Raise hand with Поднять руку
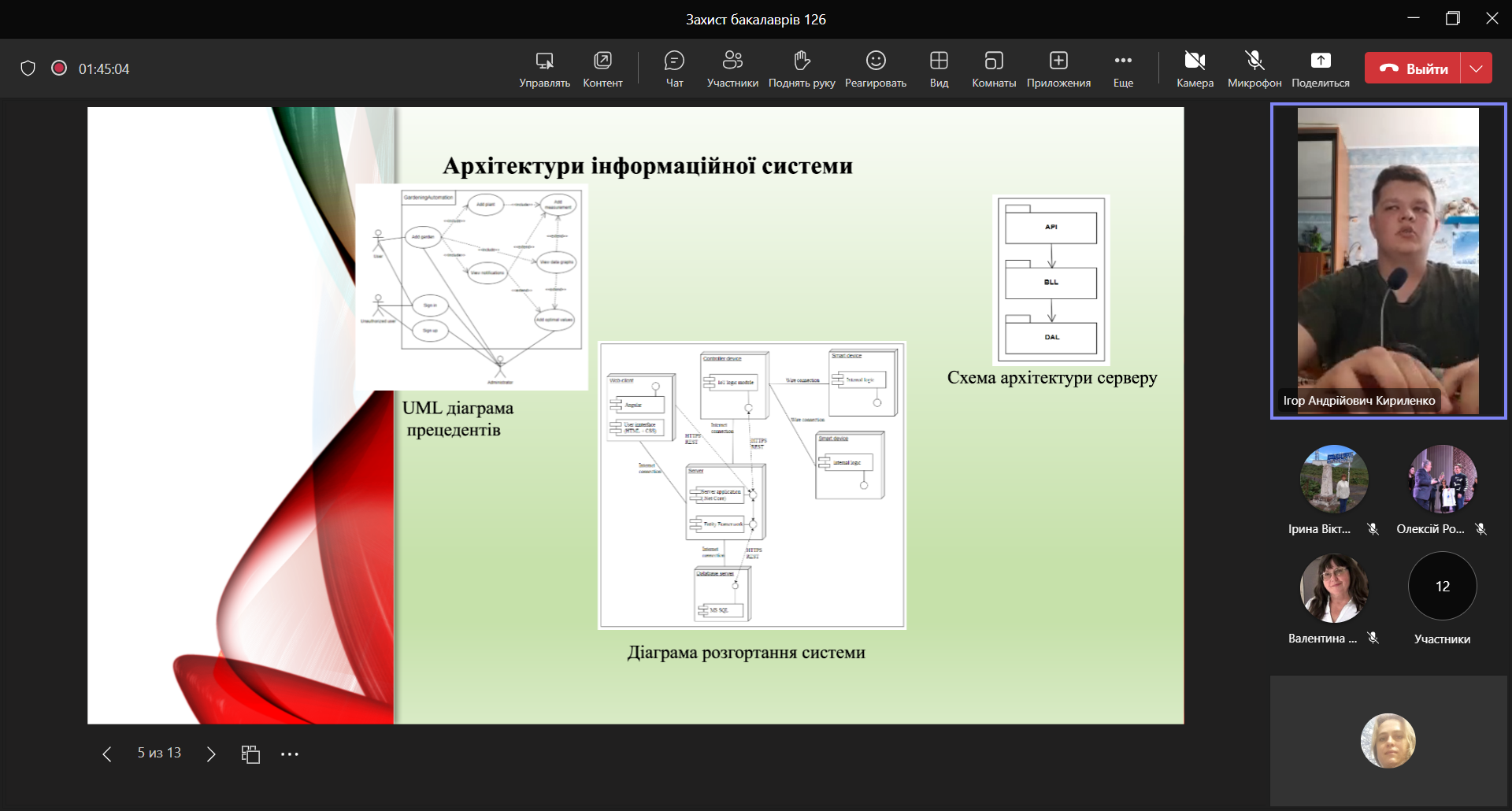This screenshot has height=811, width=1512. coord(801,69)
